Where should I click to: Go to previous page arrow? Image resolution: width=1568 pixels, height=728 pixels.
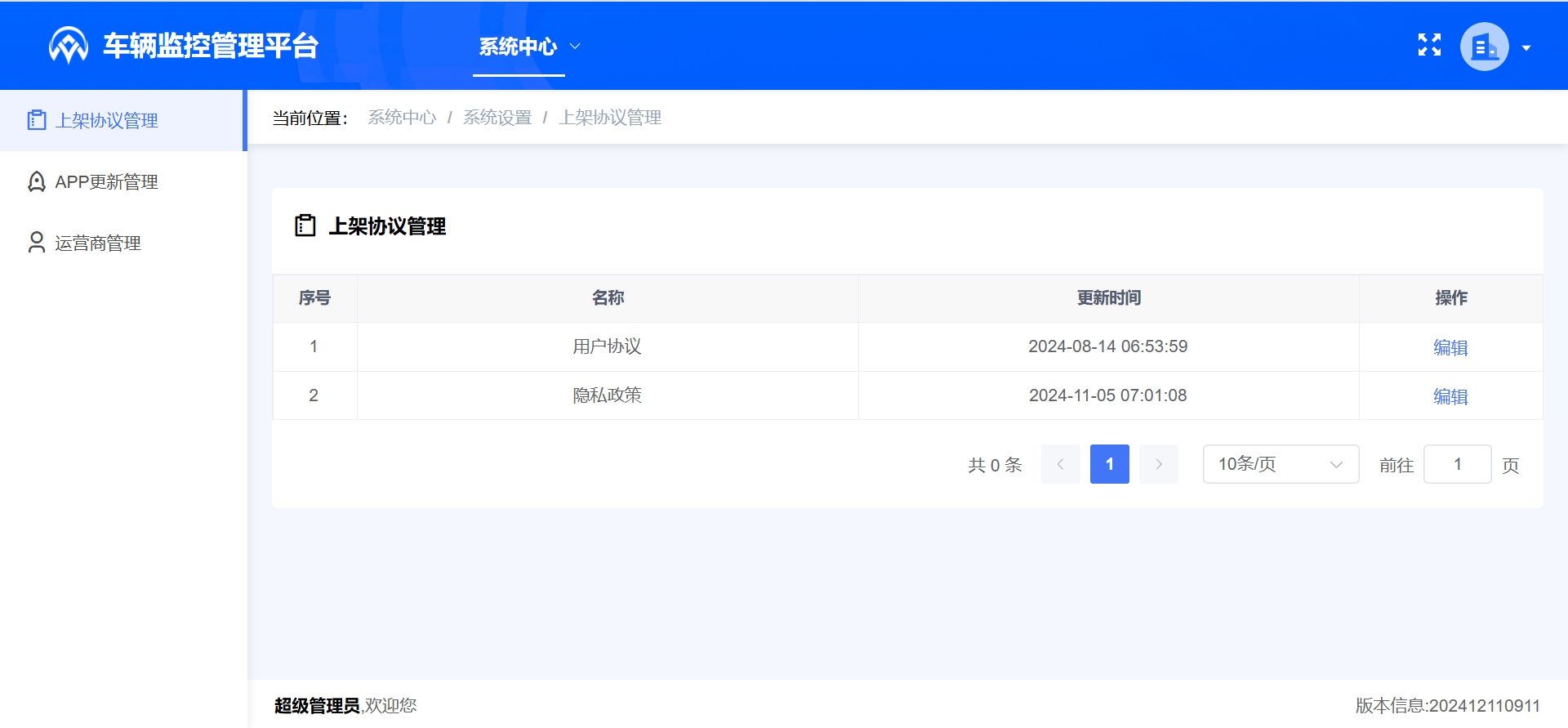(1061, 464)
